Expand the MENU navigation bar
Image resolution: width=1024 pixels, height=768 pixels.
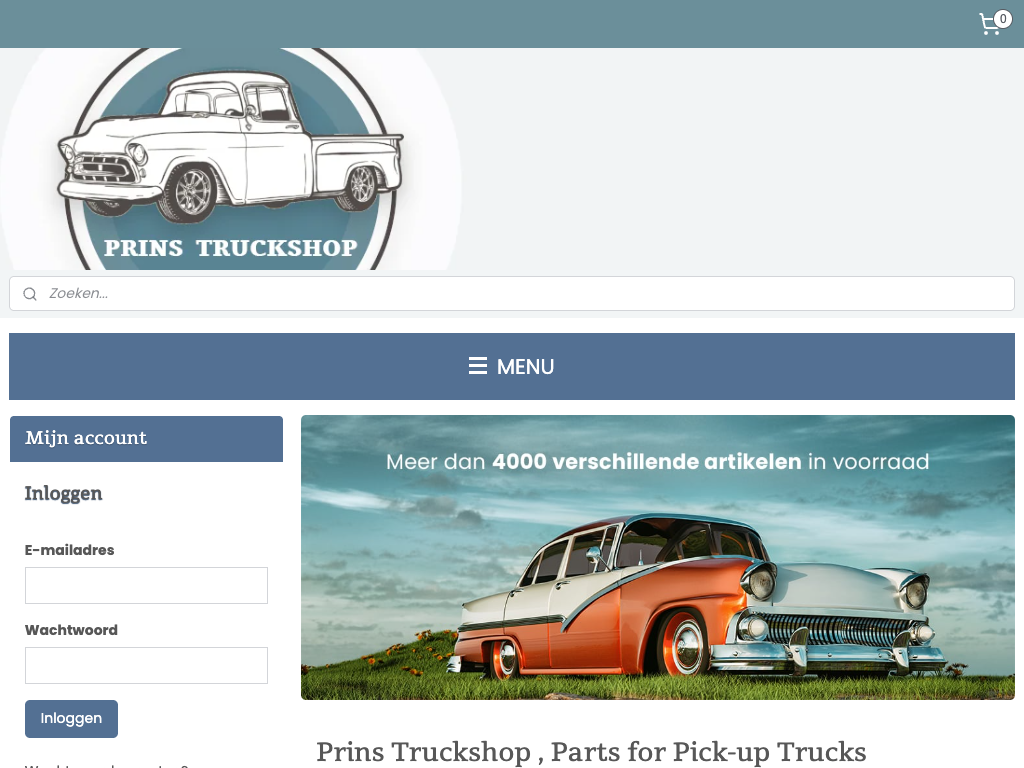(511, 366)
